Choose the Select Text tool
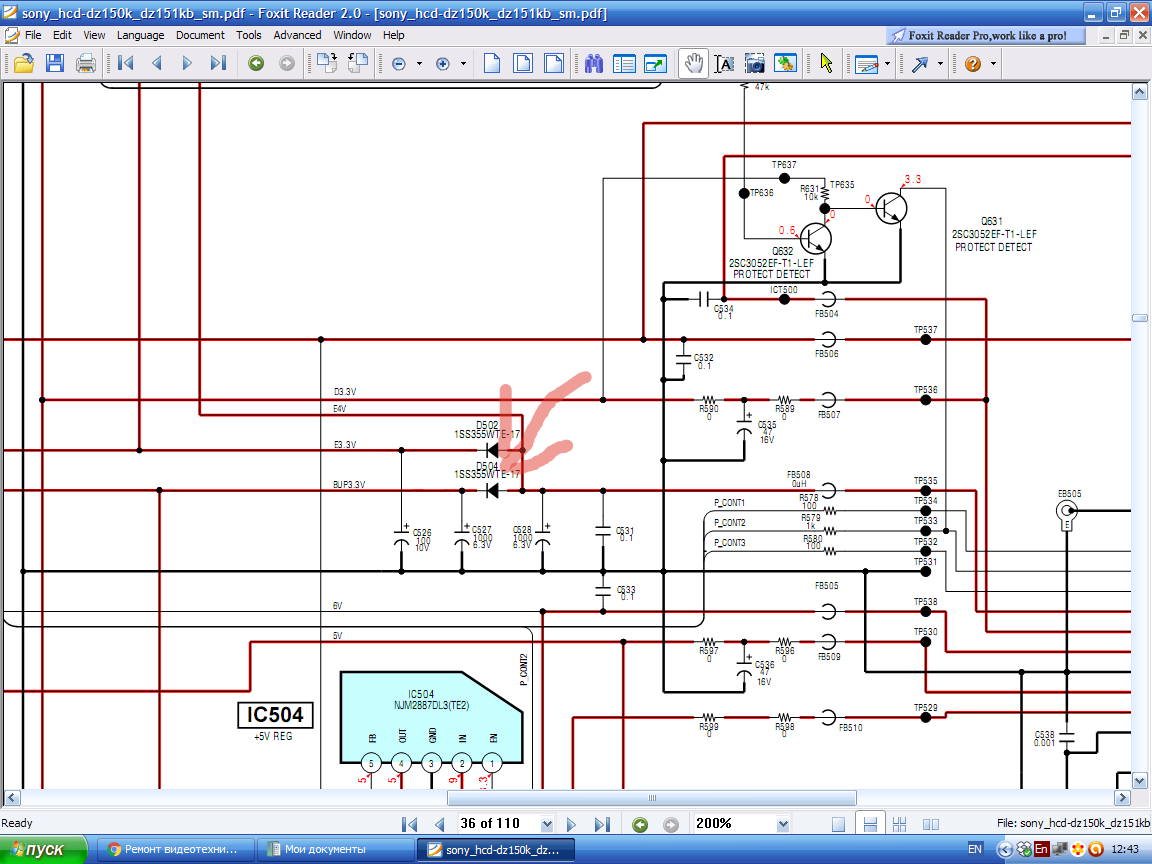This screenshot has height=864, width=1152. [724, 63]
